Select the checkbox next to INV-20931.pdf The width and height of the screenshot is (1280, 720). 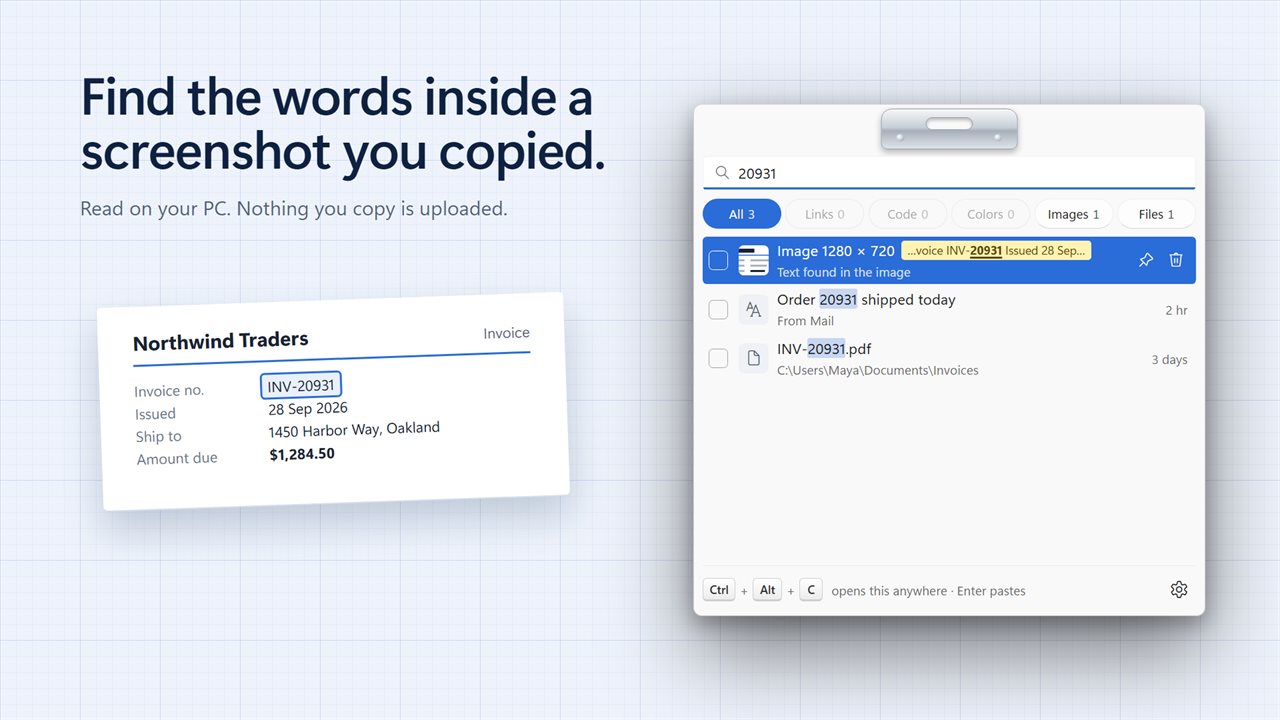(x=718, y=358)
